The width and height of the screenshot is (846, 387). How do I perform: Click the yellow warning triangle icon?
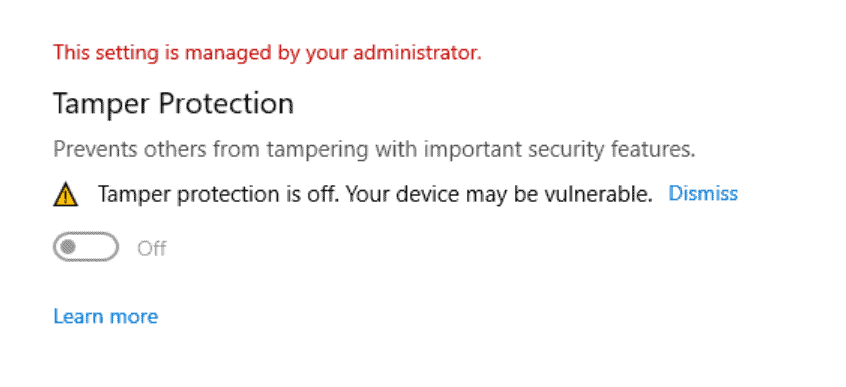(x=66, y=194)
